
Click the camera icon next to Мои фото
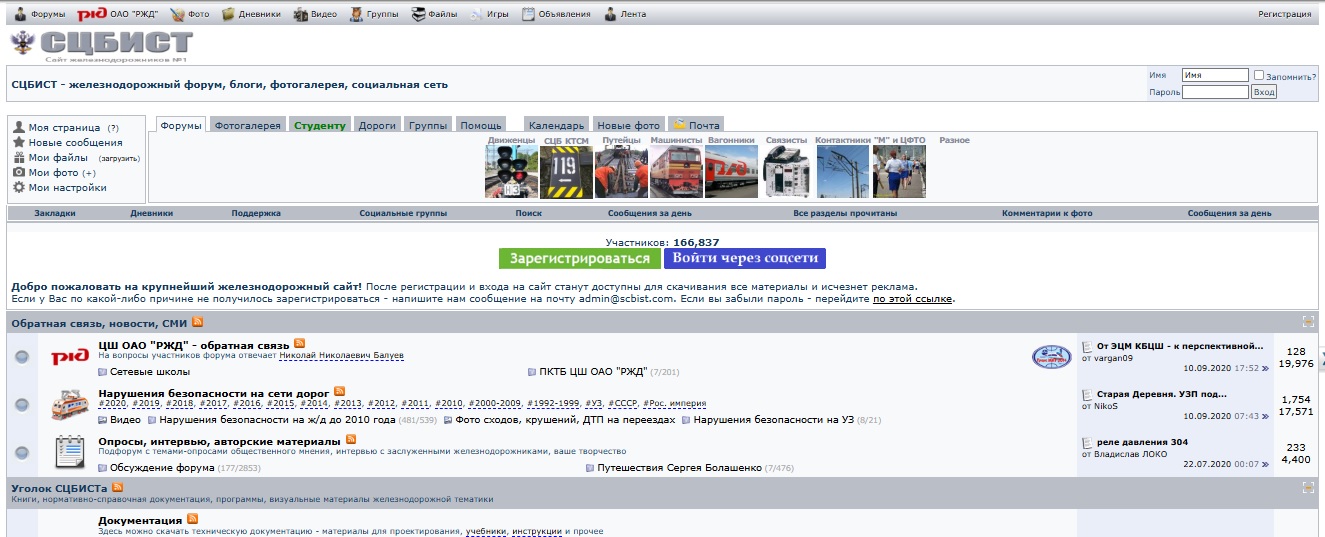tap(19, 172)
